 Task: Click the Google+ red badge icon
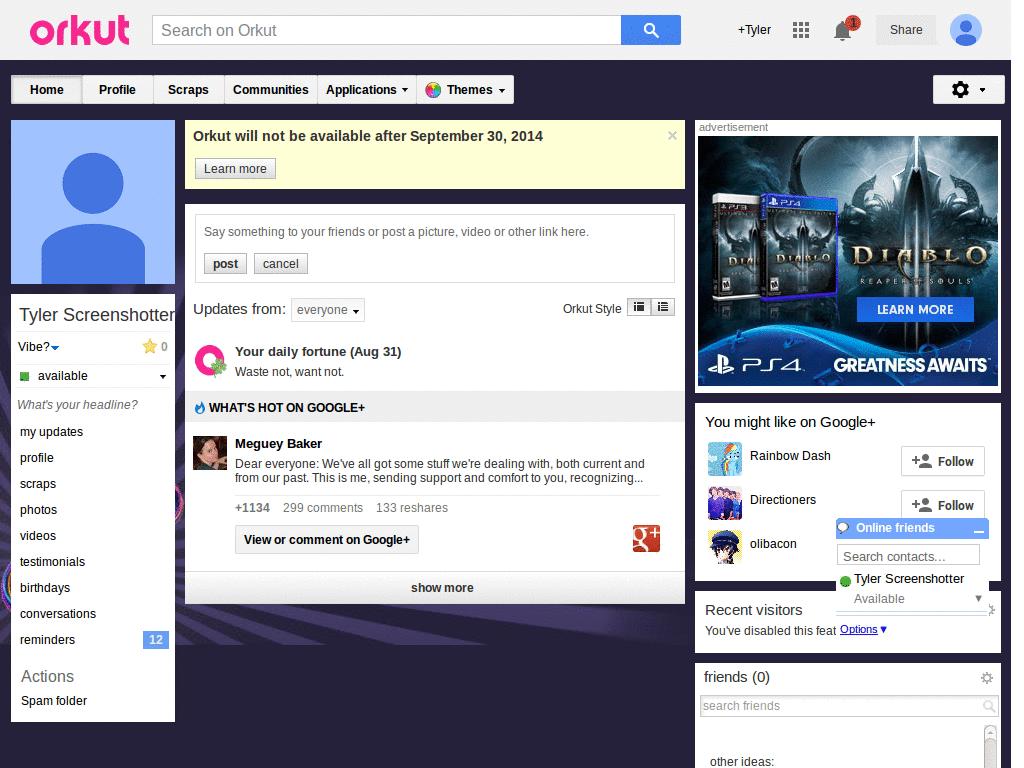pyautogui.click(x=646, y=539)
